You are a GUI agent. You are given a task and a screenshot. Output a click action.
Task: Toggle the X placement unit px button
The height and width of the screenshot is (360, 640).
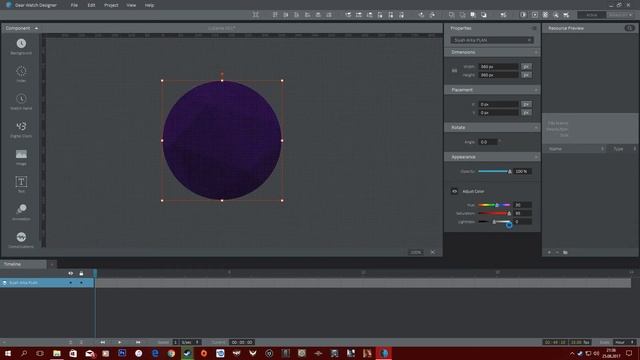point(526,104)
